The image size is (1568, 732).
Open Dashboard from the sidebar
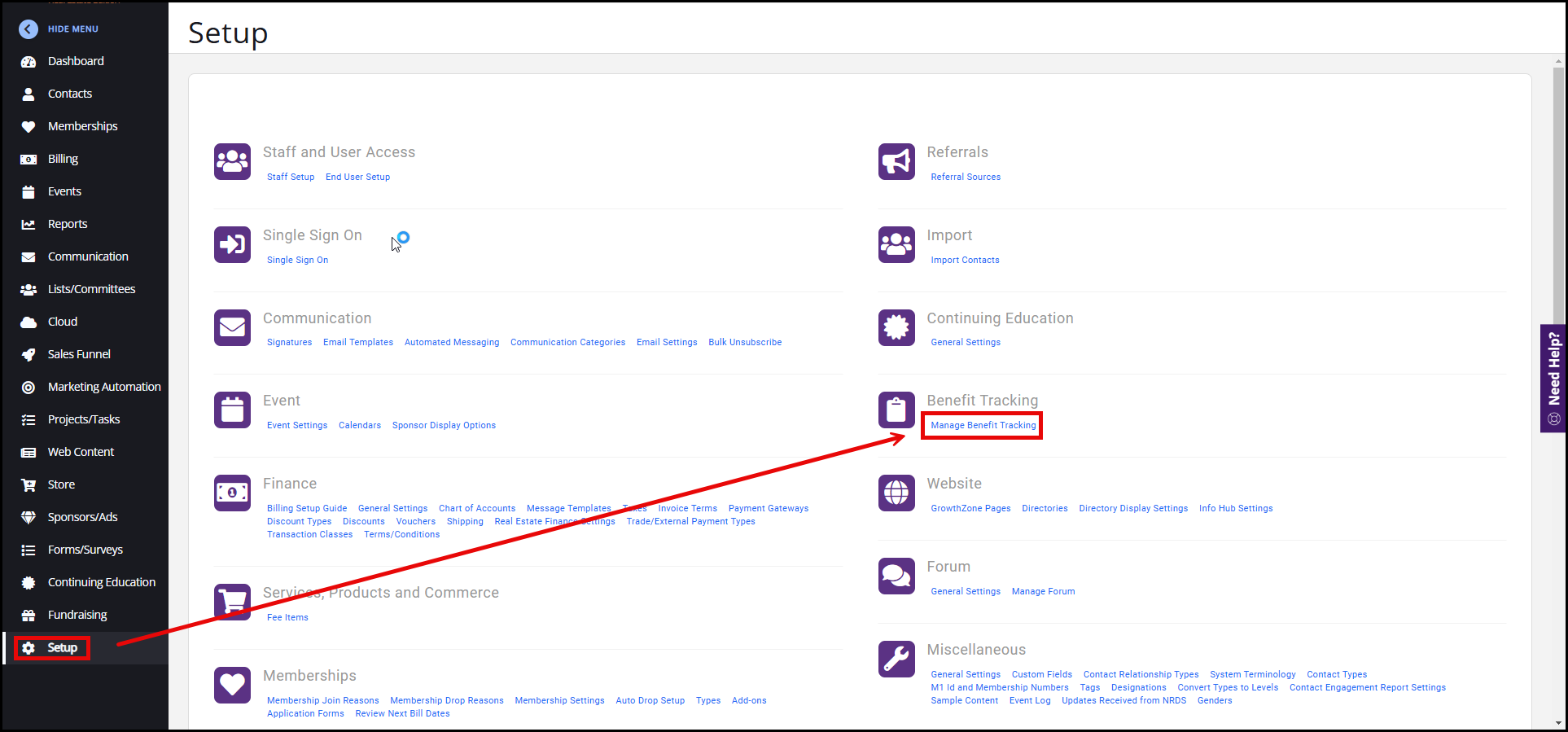click(76, 61)
